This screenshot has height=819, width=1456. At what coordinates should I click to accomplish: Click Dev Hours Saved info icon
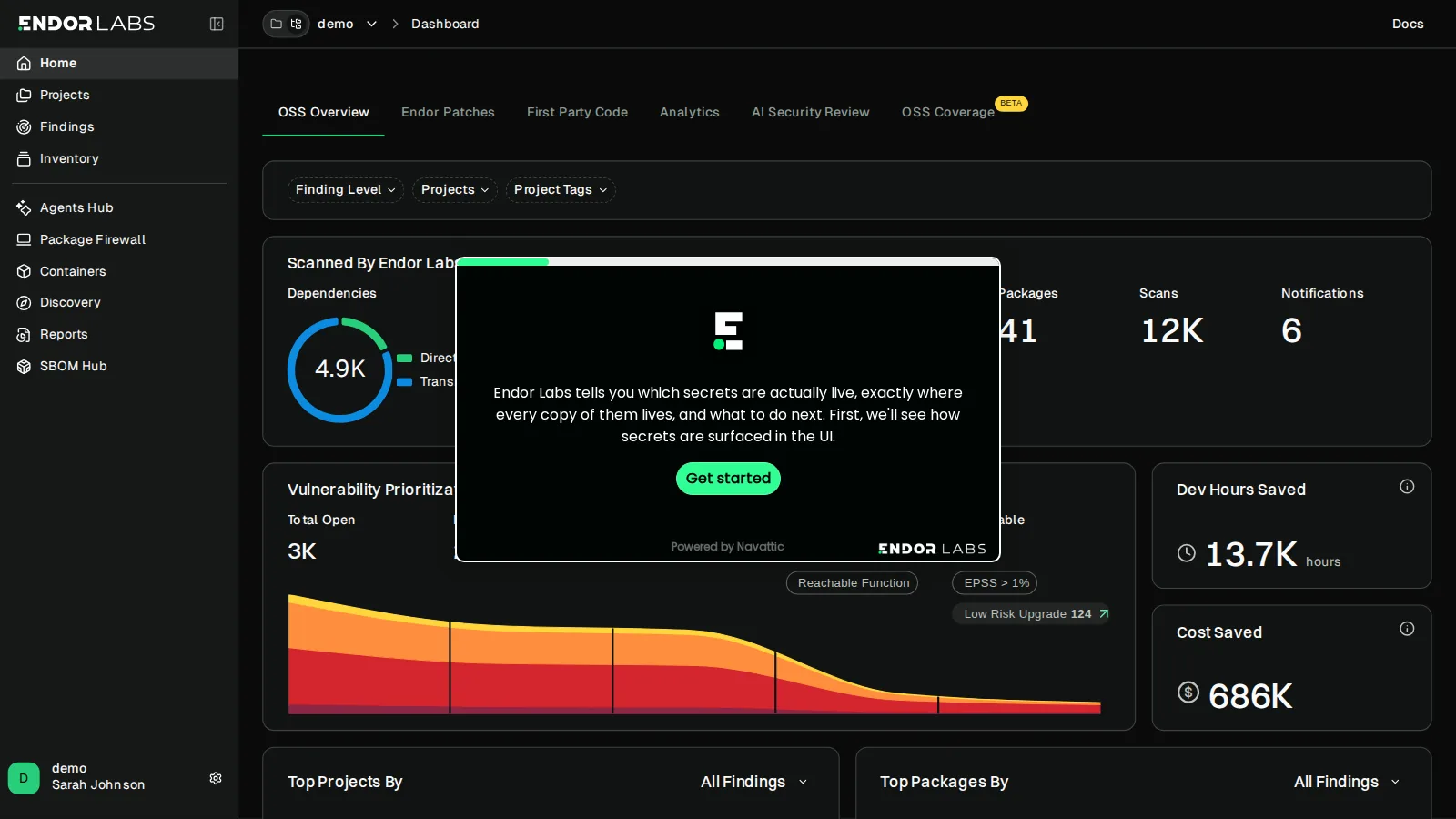[x=1407, y=487]
